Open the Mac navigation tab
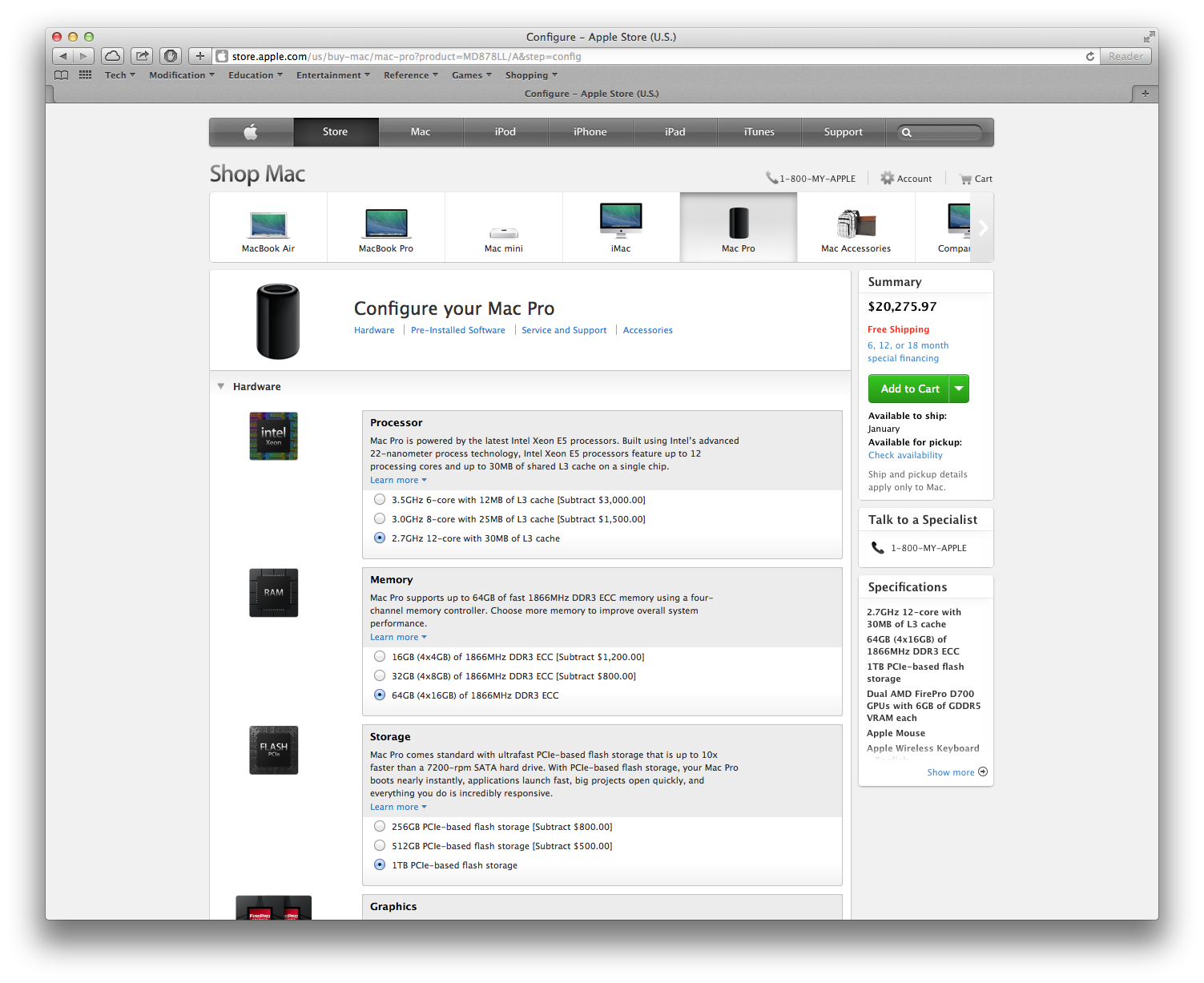The height and width of the screenshot is (983, 1204). pos(421,132)
